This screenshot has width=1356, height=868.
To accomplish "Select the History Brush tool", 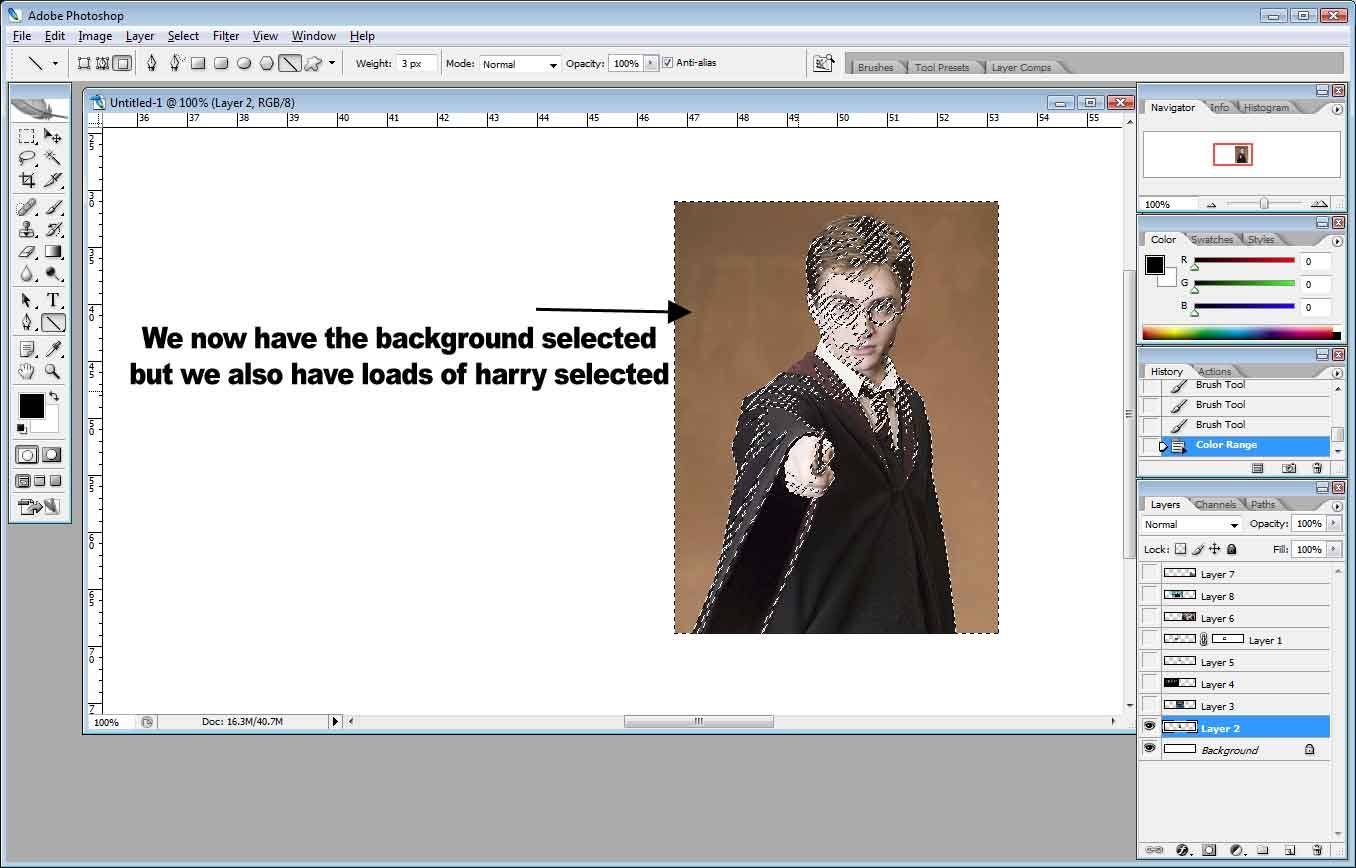I will tap(53, 230).
